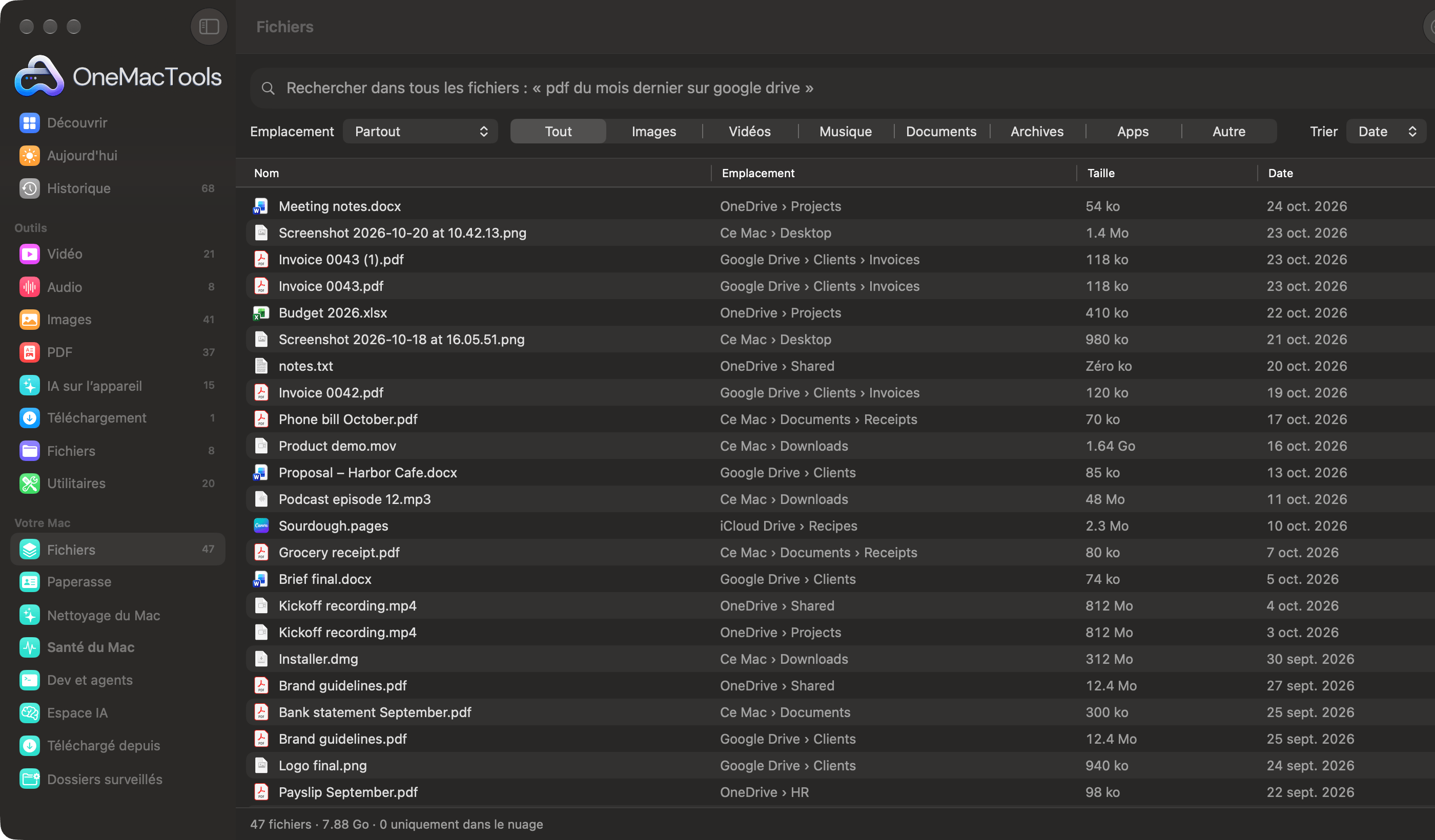
Task: Open IA sur l'appareil tools
Action: 117,385
